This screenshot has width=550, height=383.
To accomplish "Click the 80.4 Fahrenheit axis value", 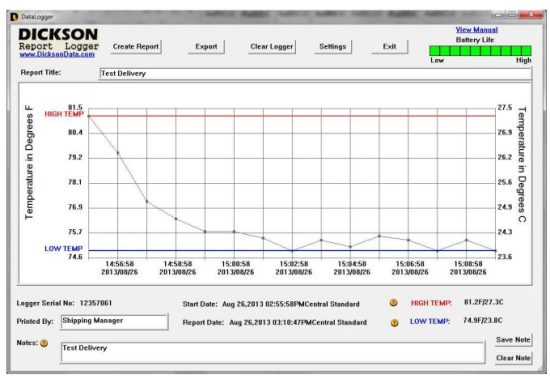I will coord(75,133).
